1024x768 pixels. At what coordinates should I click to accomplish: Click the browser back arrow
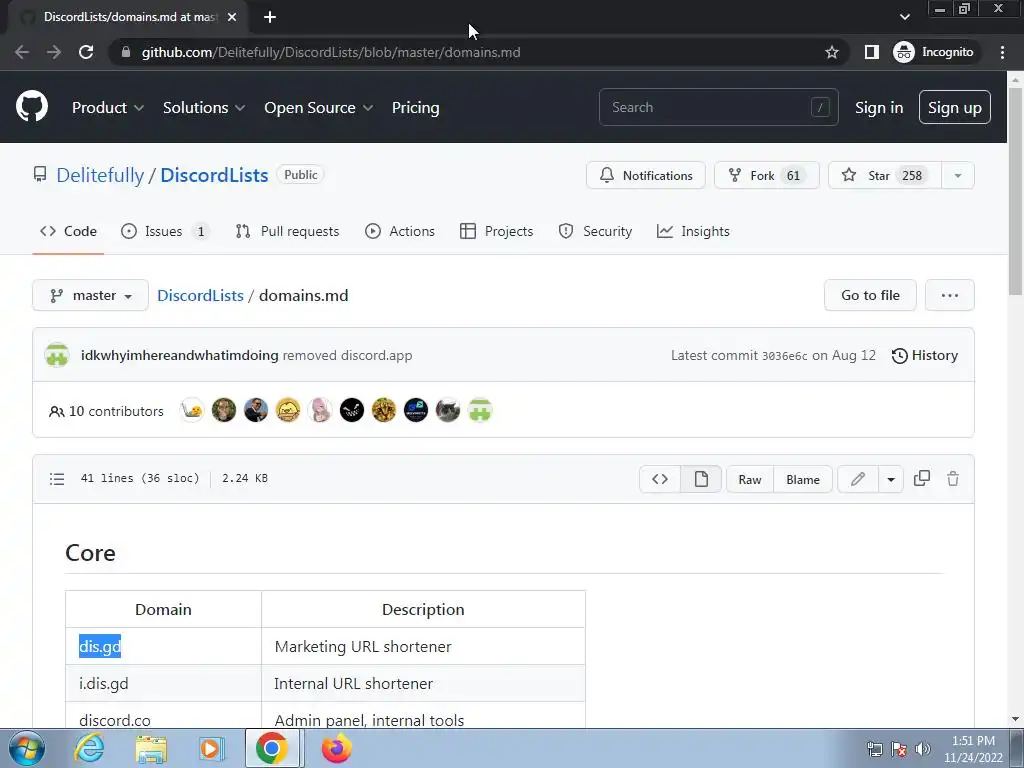22,52
